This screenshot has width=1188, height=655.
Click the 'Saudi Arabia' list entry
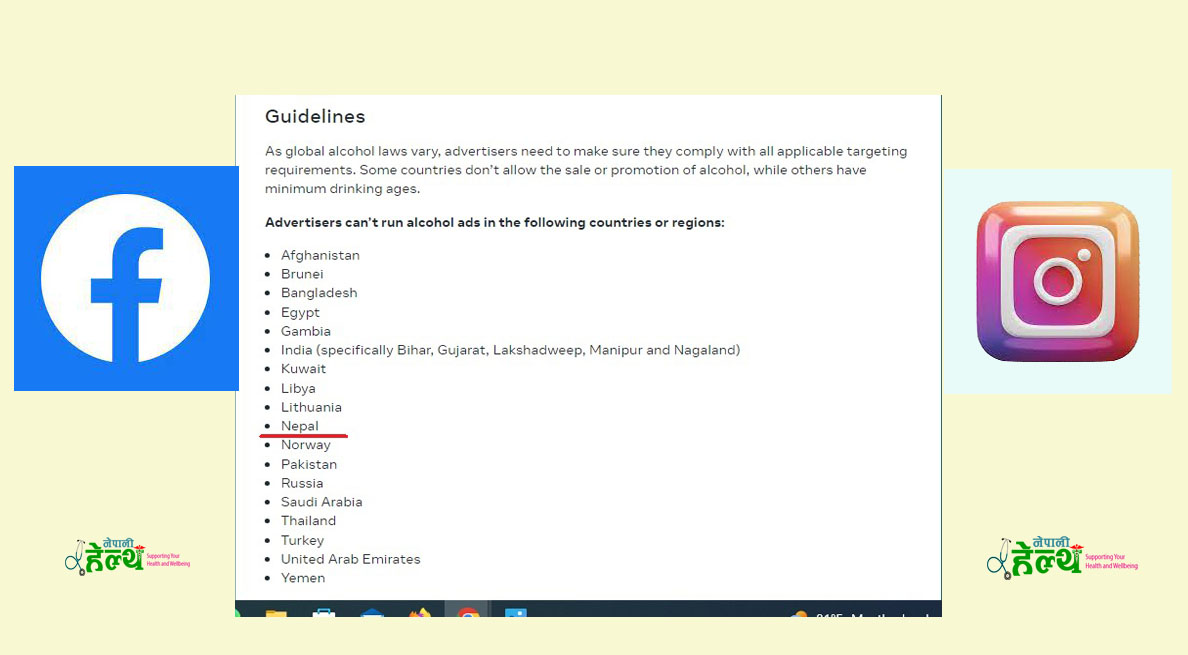tap(322, 502)
